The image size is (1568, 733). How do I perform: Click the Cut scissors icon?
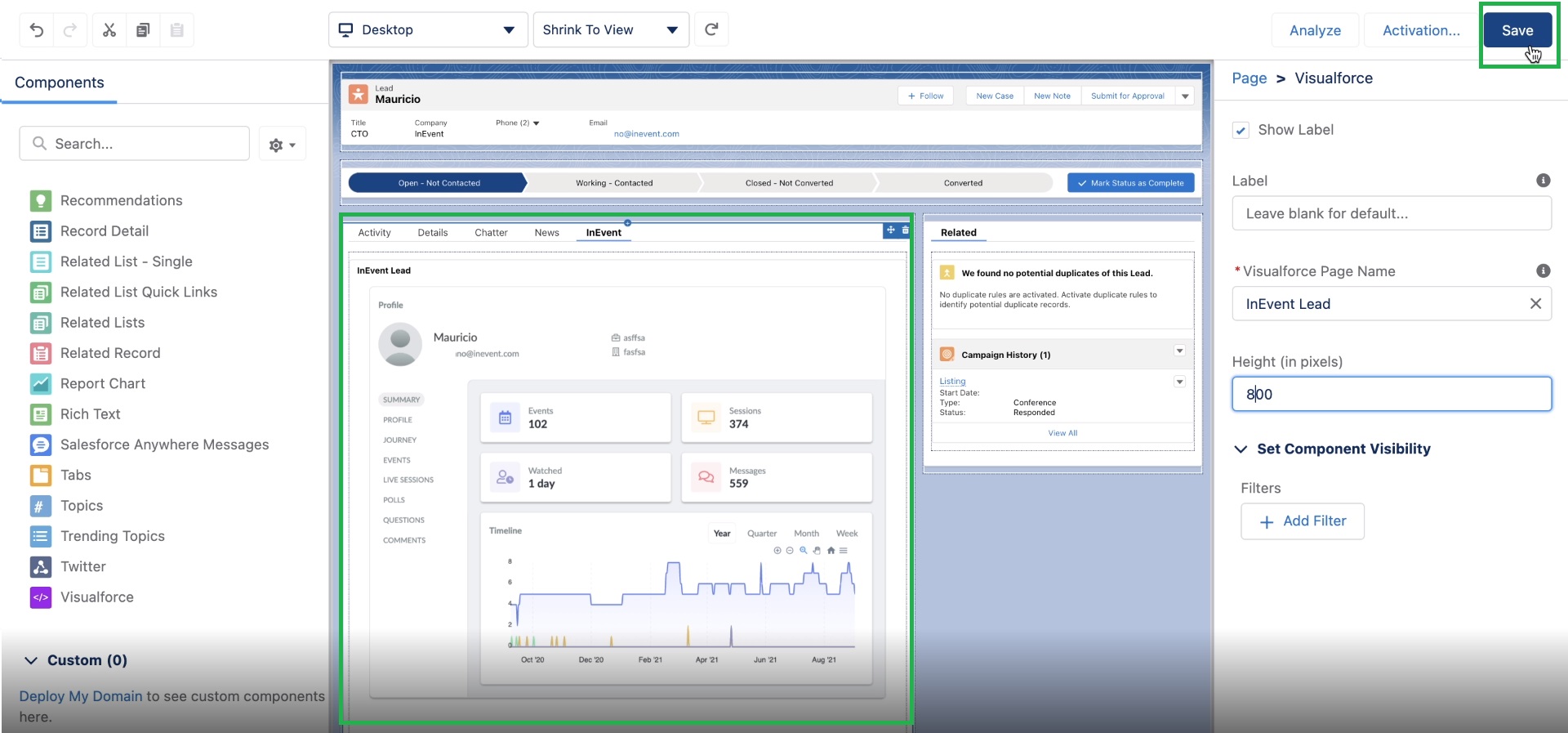pyautogui.click(x=109, y=30)
